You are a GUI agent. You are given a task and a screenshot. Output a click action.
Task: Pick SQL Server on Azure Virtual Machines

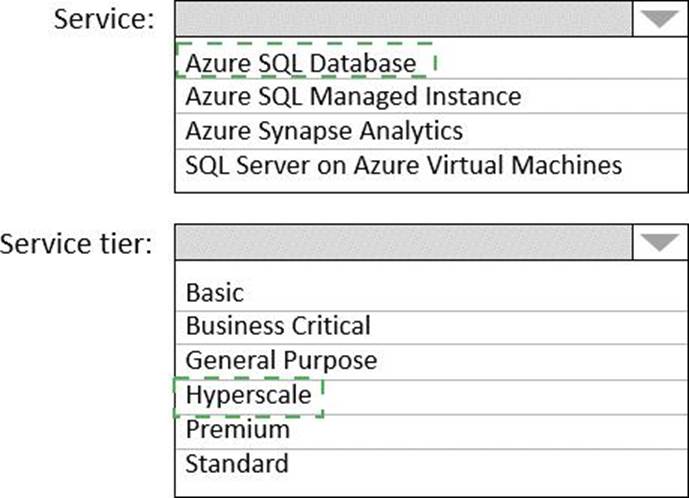coord(403,164)
